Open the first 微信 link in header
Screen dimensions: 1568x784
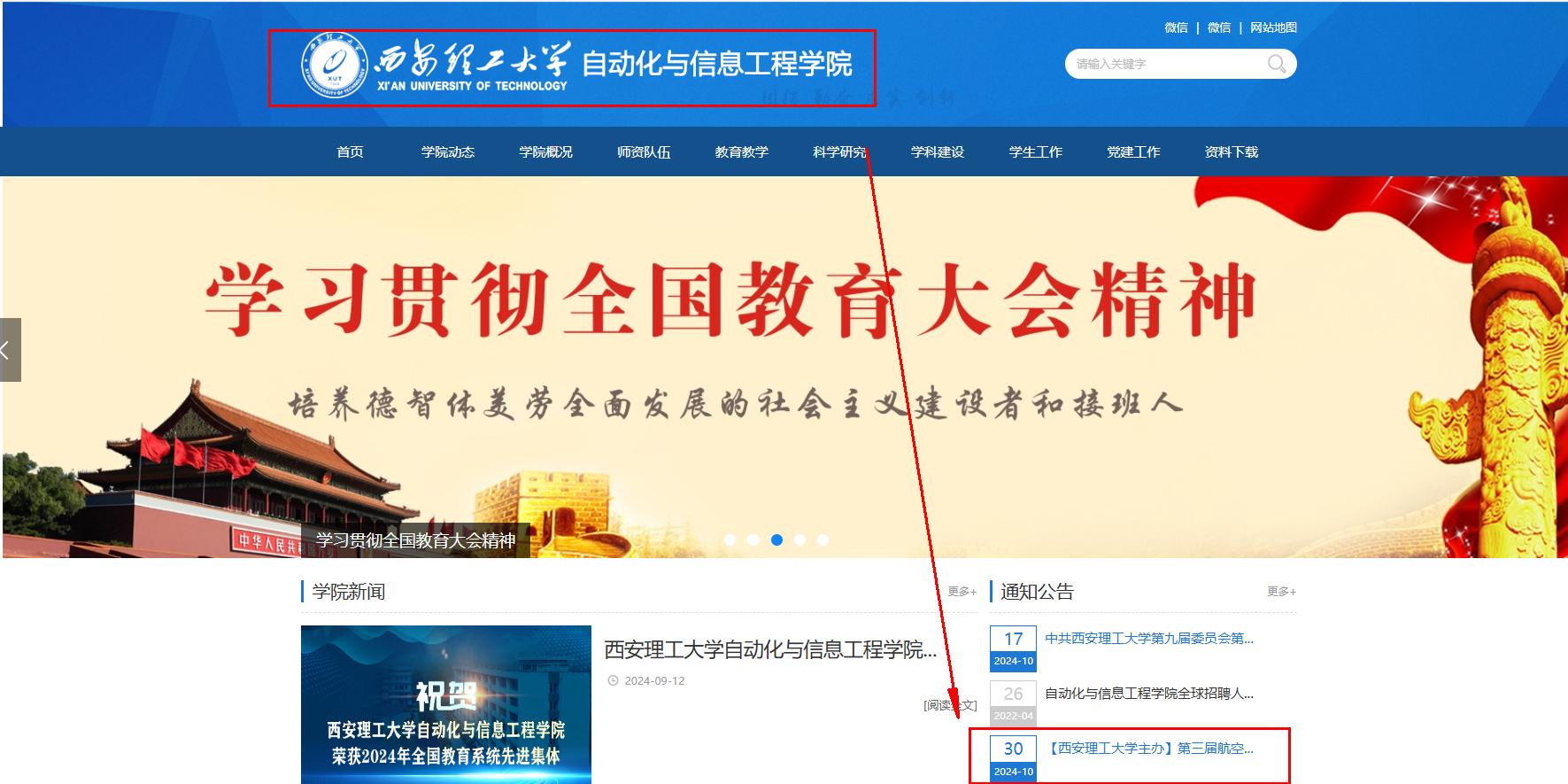[1176, 27]
